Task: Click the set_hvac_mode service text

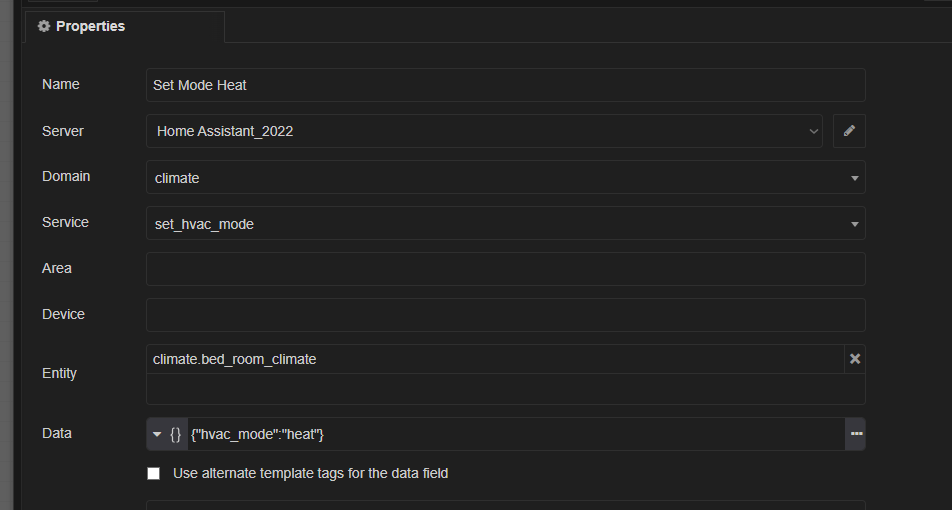Action: click(204, 224)
